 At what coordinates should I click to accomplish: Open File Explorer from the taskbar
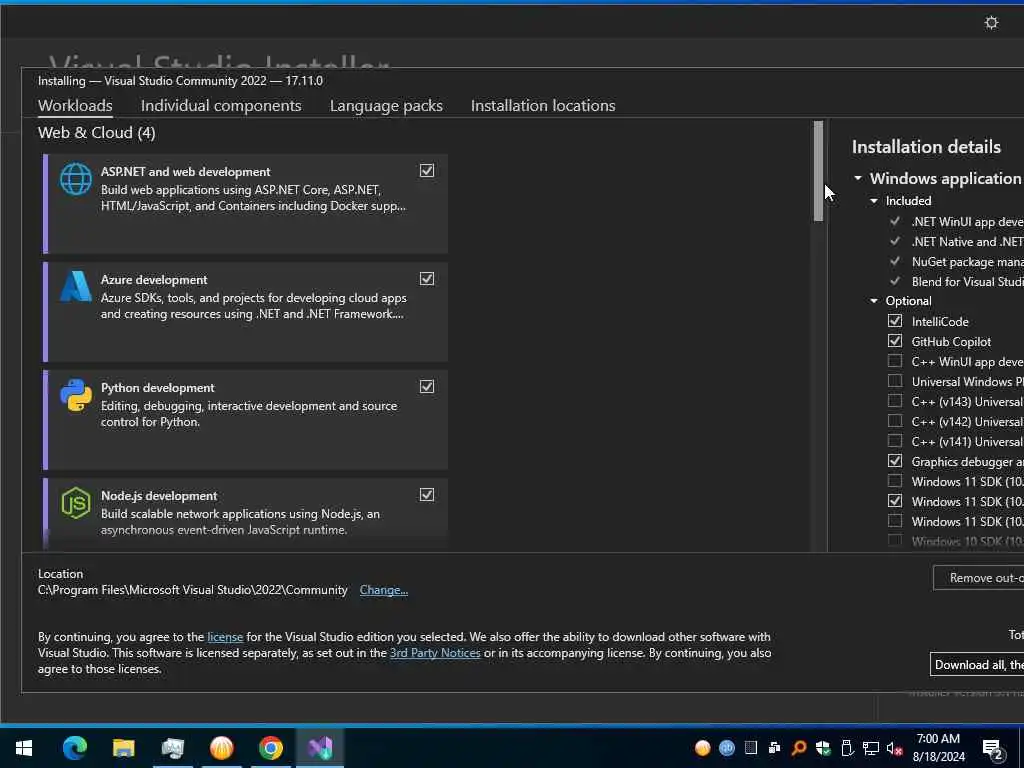click(x=123, y=748)
